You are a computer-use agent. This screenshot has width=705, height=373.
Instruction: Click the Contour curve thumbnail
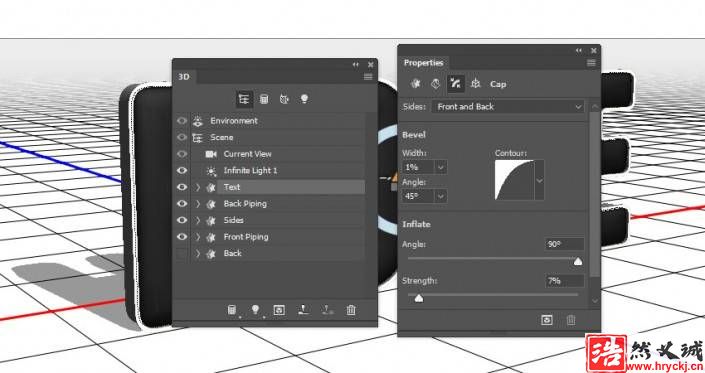pyautogui.click(x=514, y=180)
